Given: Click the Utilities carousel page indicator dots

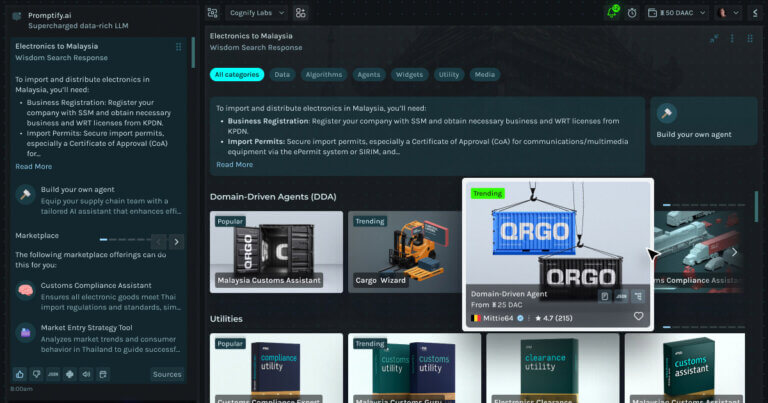Looking at the screenshot, I should coord(704,327).
